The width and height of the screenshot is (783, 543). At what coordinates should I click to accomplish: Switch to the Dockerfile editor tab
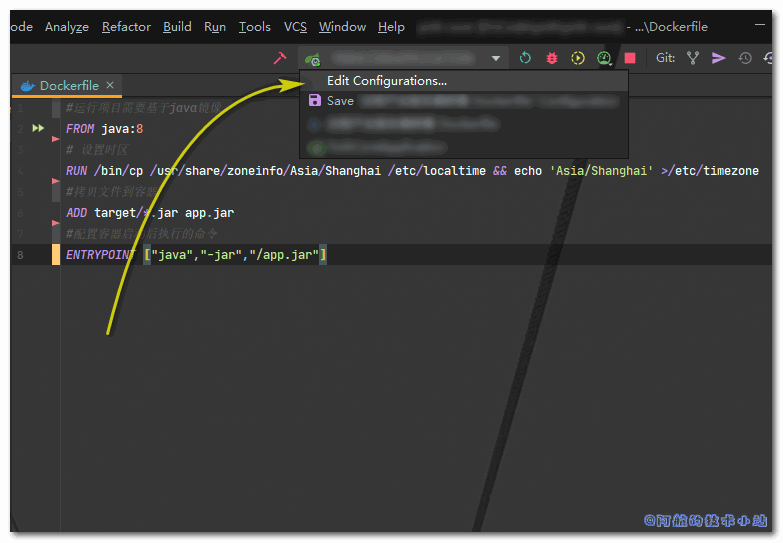(68, 86)
